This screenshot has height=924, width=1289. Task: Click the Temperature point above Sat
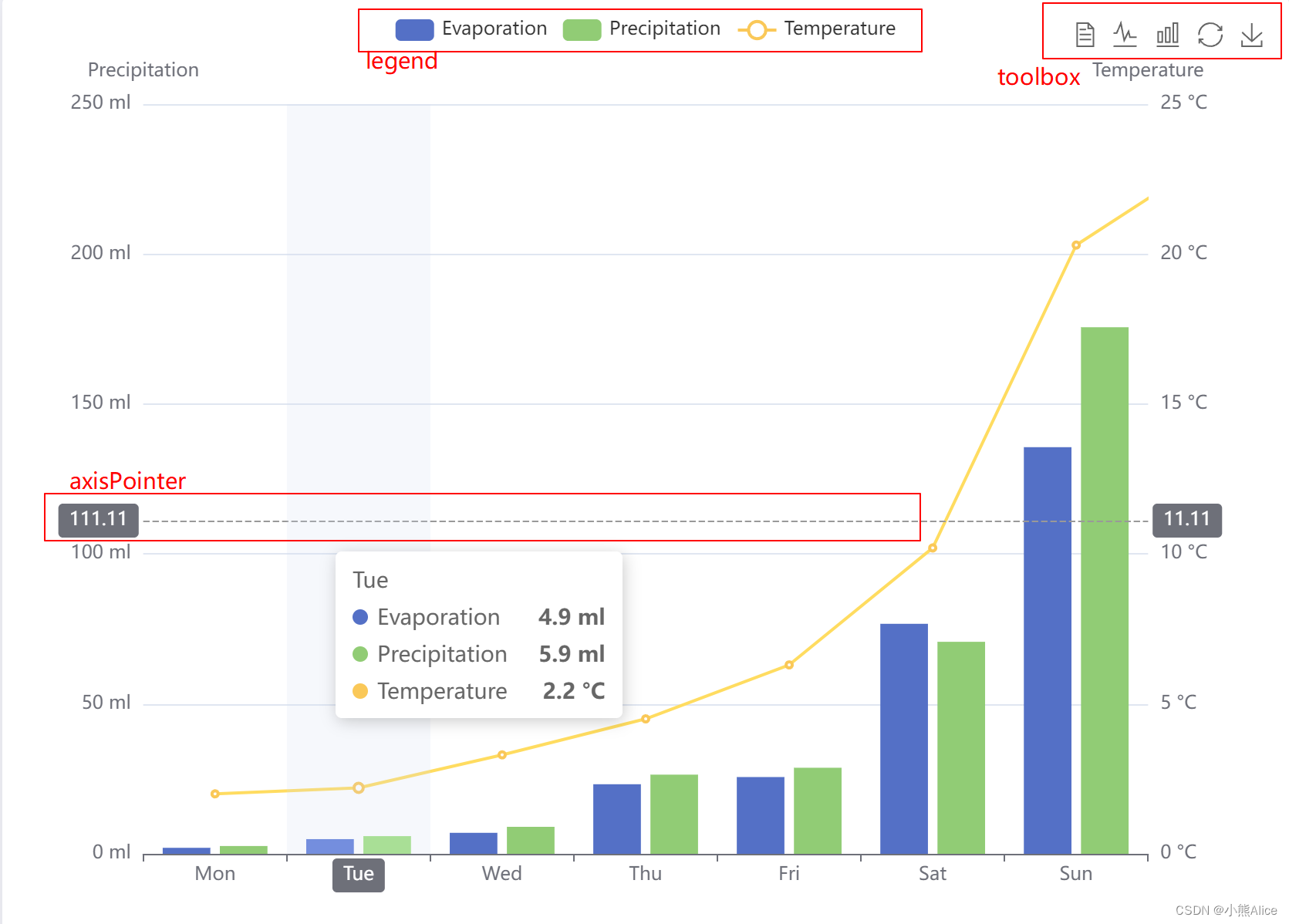click(933, 548)
